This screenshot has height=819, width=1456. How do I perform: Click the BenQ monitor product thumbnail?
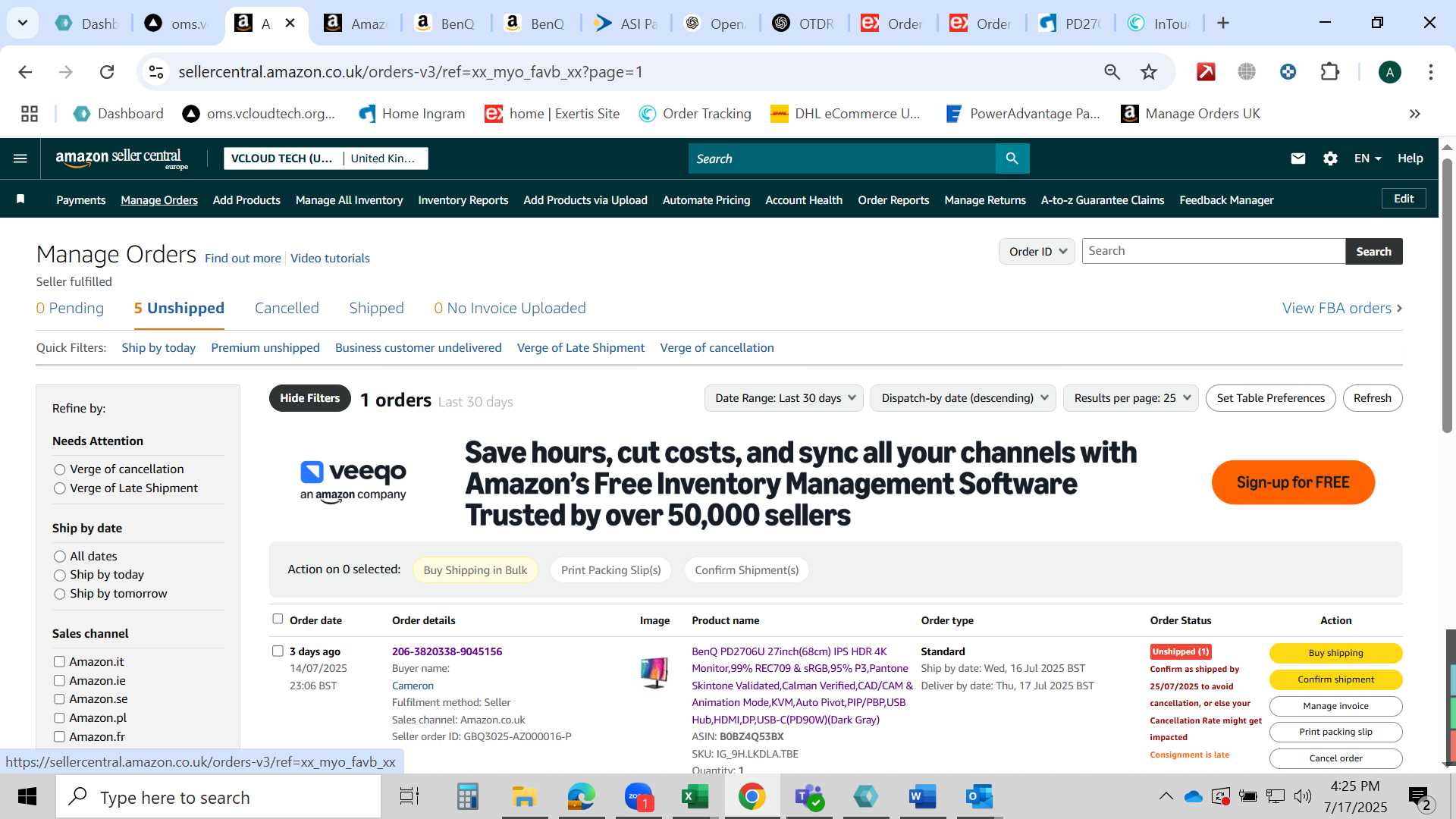click(x=654, y=672)
